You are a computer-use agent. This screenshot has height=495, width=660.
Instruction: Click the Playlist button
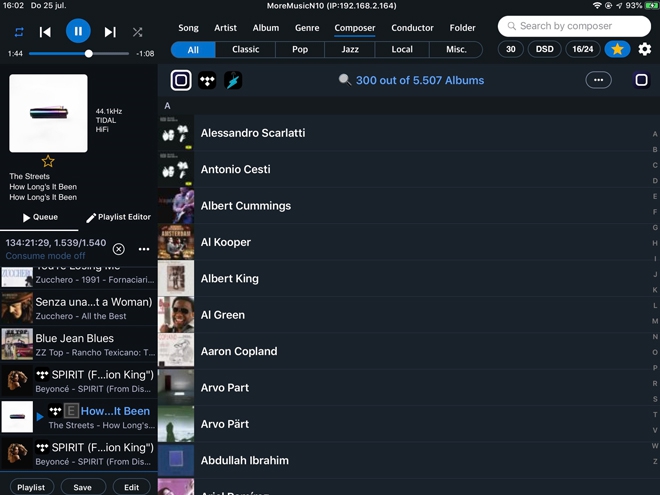(x=32, y=487)
